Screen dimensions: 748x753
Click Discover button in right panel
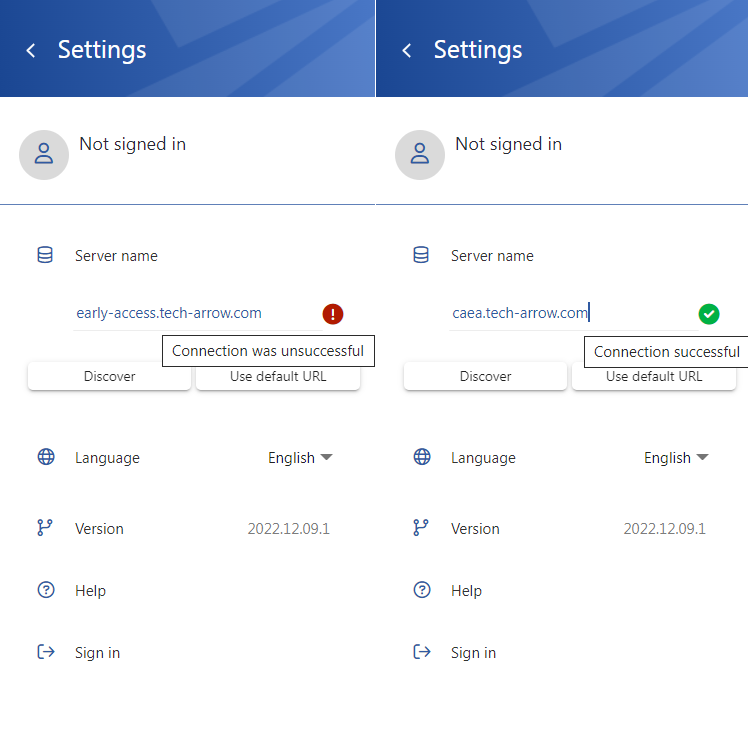pyautogui.click(x=485, y=376)
